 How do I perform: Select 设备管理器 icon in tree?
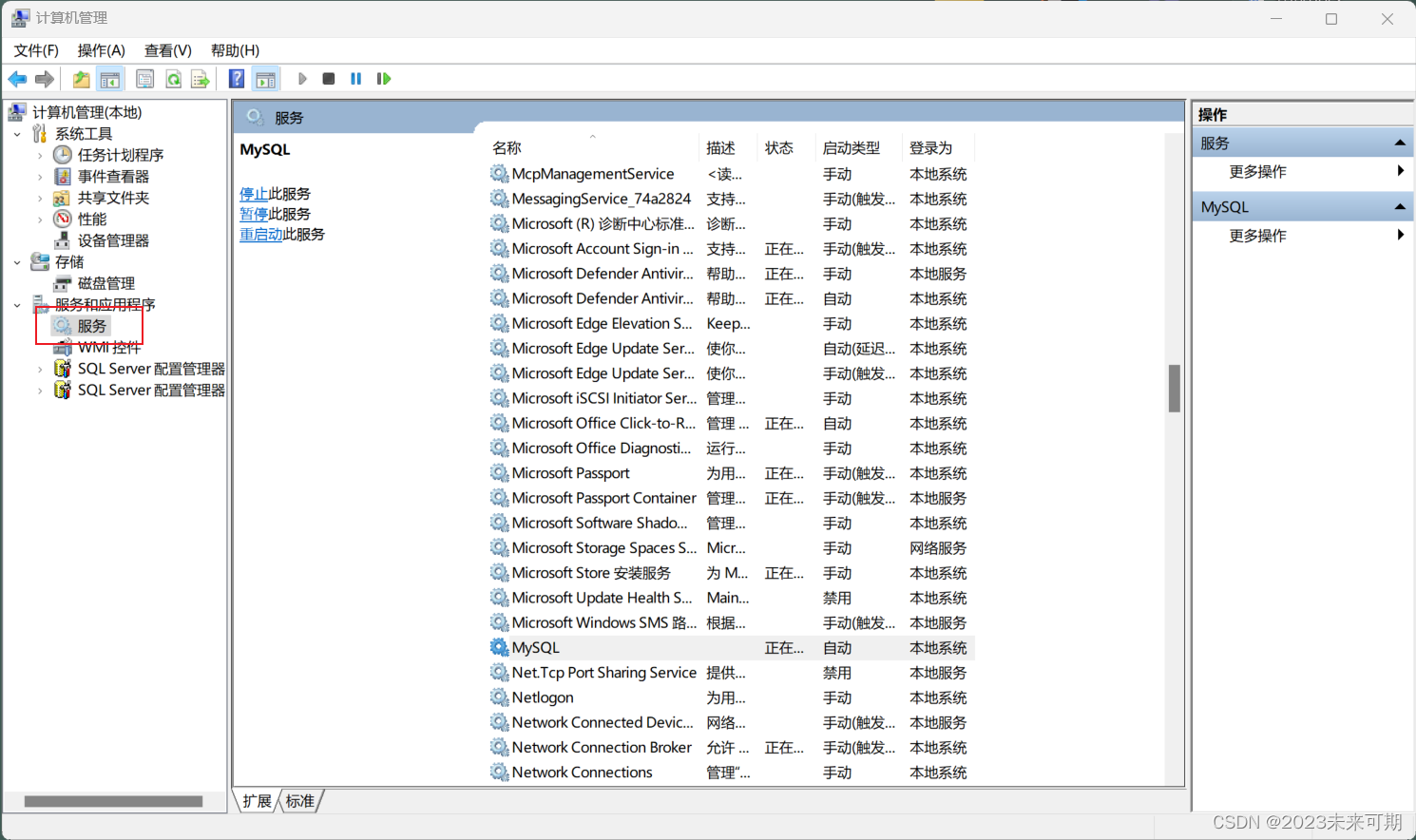(63, 240)
